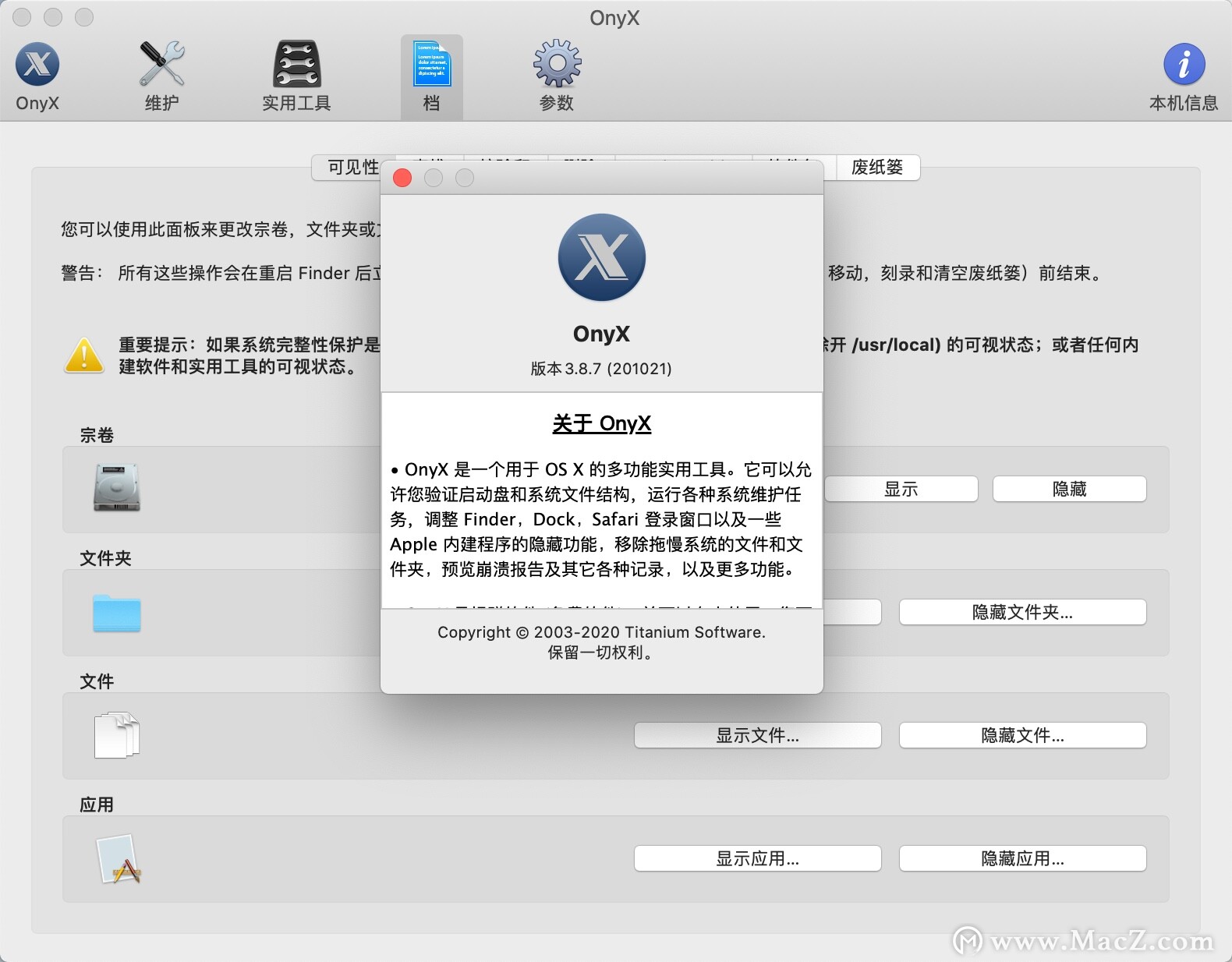Image resolution: width=1232 pixels, height=962 pixels.
Task: Click the 隐藏 button for volumes
Action: tap(1069, 489)
